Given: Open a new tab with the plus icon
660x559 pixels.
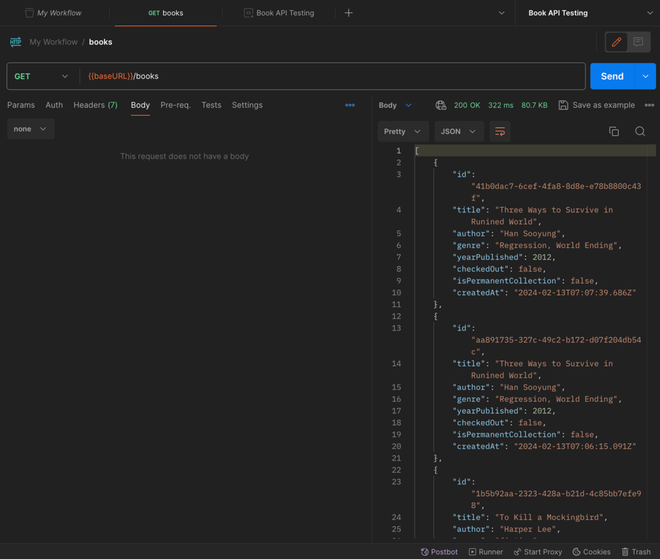Looking at the screenshot, I should pos(348,13).
